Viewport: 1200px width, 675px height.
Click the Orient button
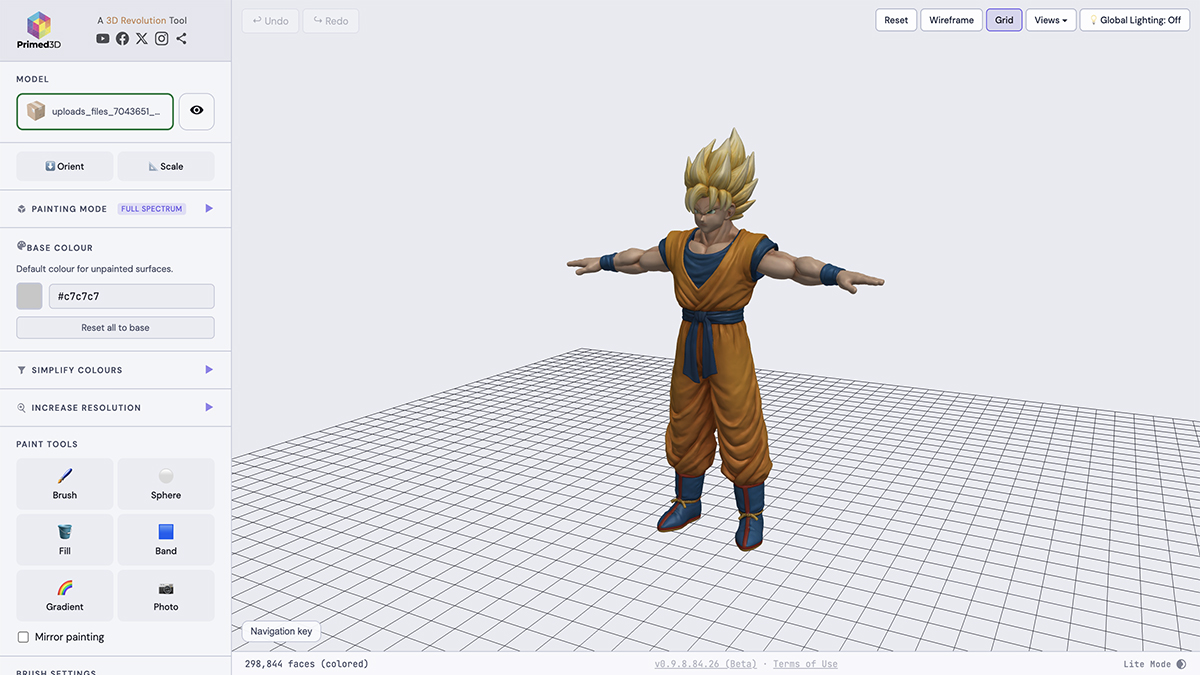pos(65,166)
